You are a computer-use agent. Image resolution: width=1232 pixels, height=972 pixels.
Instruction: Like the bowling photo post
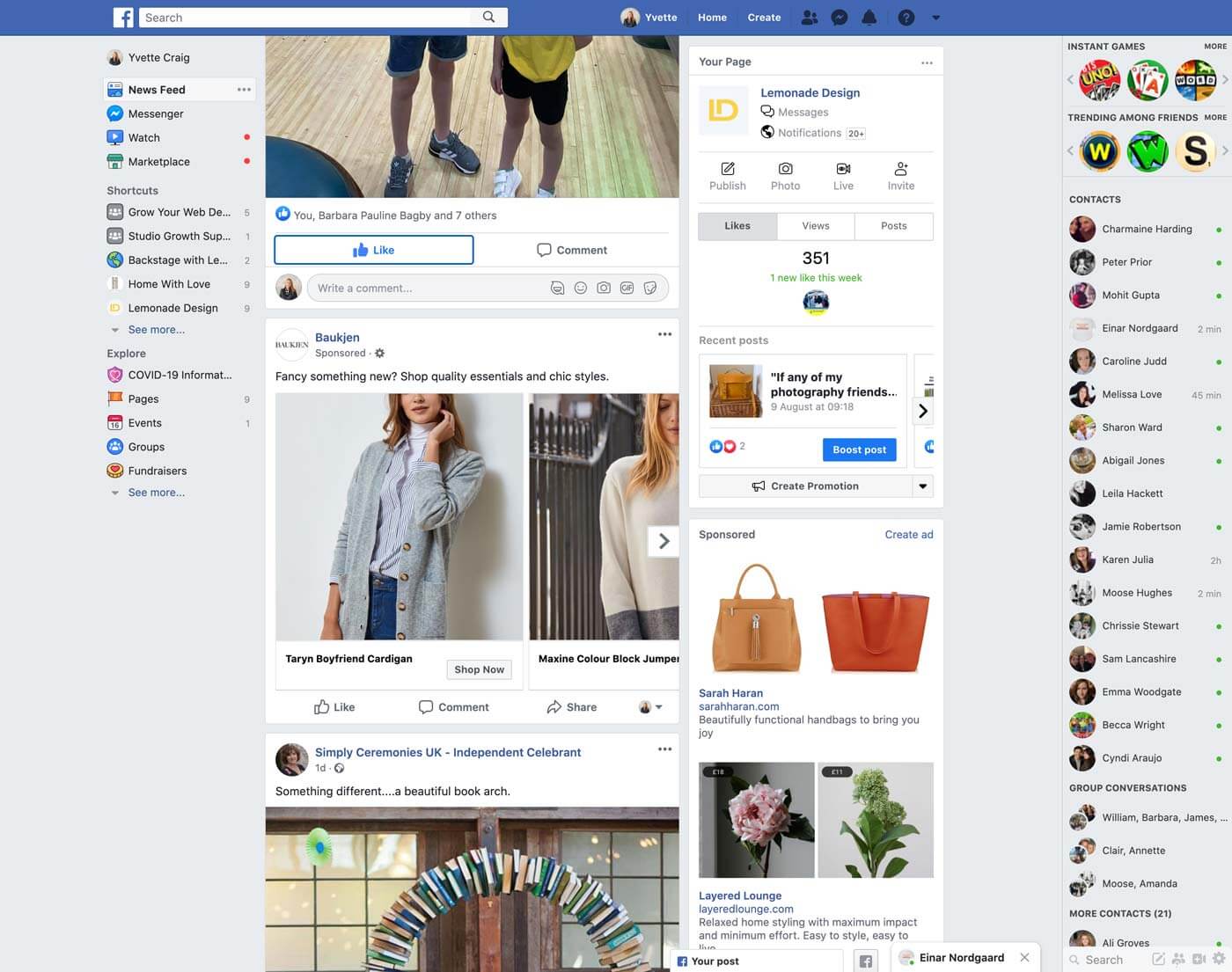pyautogui.click(x=374, y=250)
